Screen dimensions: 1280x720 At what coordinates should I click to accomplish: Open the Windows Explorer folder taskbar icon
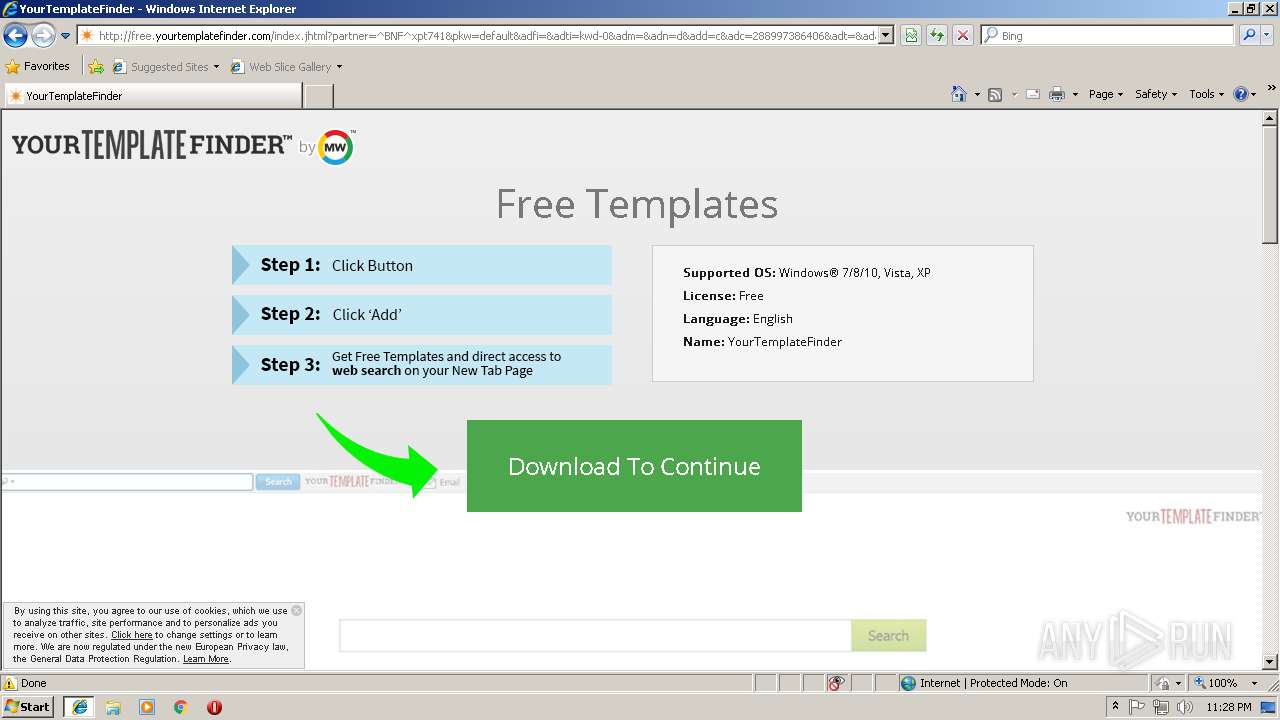[113, 707]
